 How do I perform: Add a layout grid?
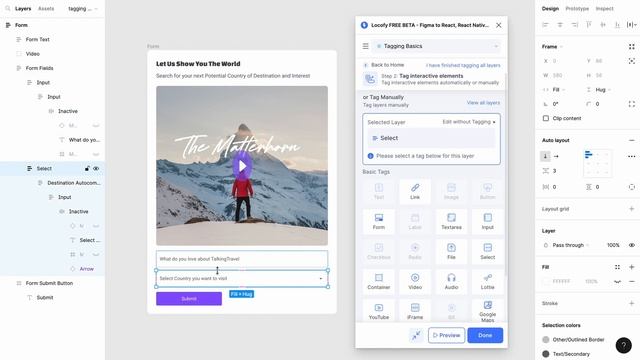point(631,209)
